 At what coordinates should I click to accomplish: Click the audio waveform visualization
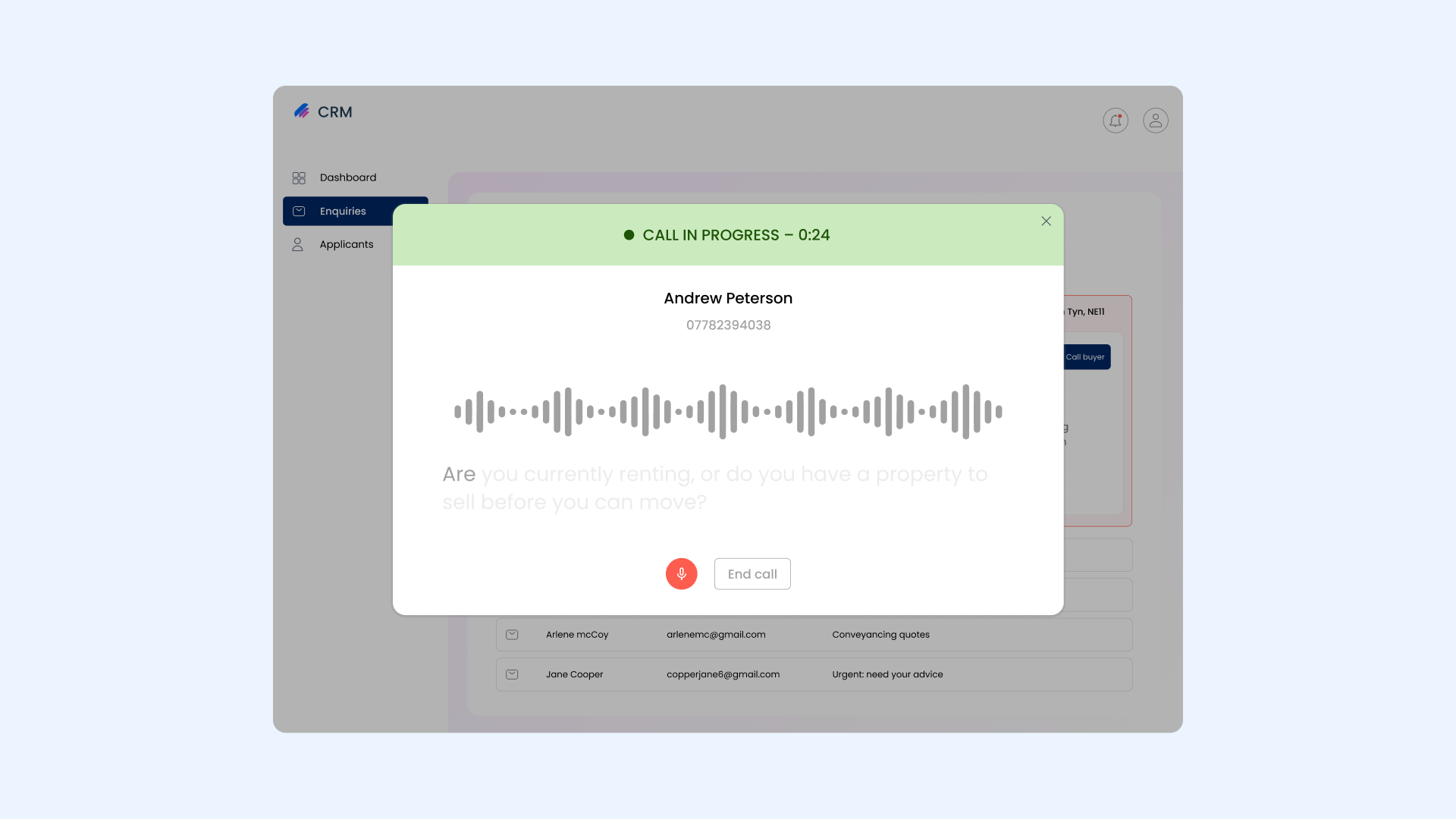click(x=728, y=412)
